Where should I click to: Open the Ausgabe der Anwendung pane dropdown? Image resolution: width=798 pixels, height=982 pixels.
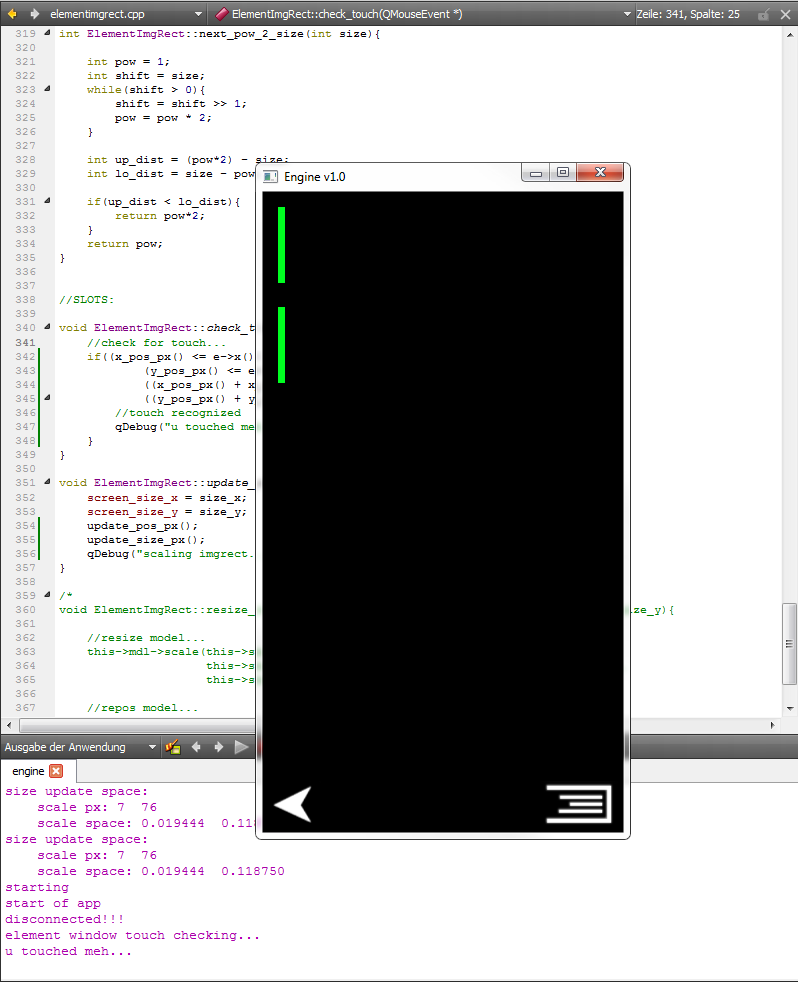pos(152,747)
